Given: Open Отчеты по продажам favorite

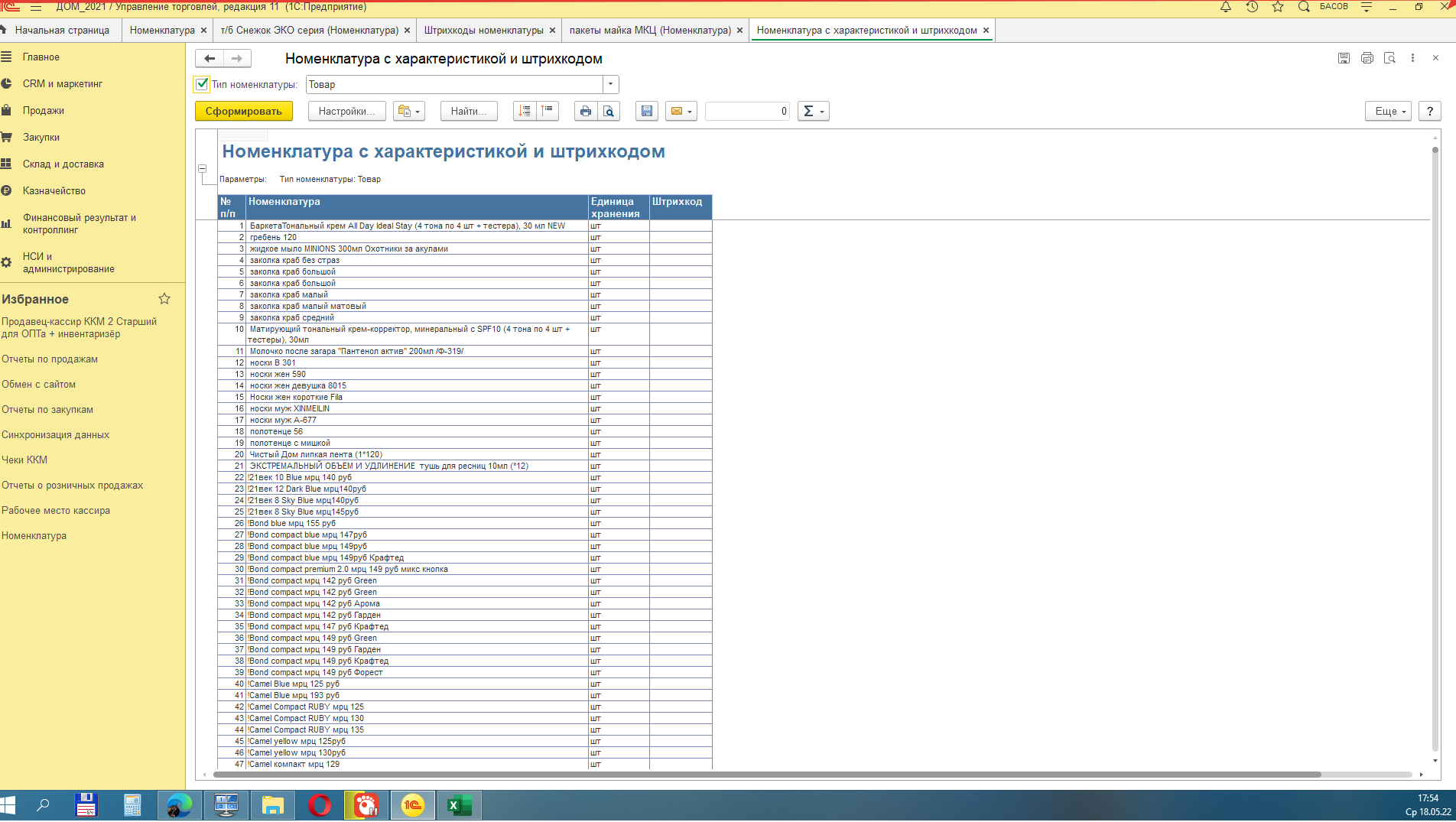Looking at the screenshot, I should [x=50, y=359].
